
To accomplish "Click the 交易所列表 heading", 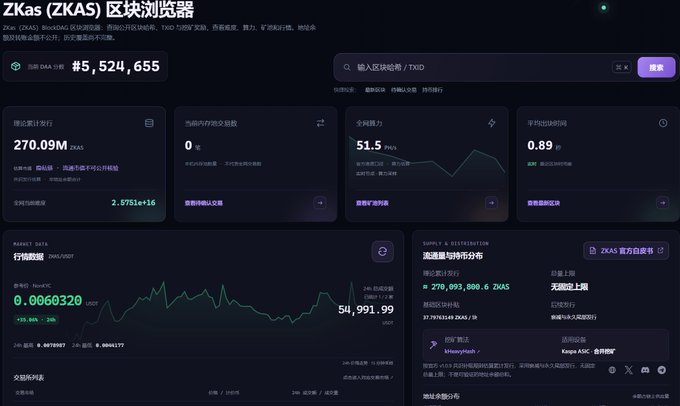I will click(29, 378).
